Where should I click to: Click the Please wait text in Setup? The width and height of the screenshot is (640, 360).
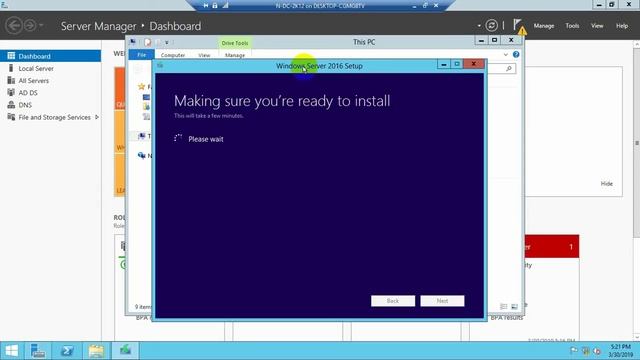pos(206,139)
